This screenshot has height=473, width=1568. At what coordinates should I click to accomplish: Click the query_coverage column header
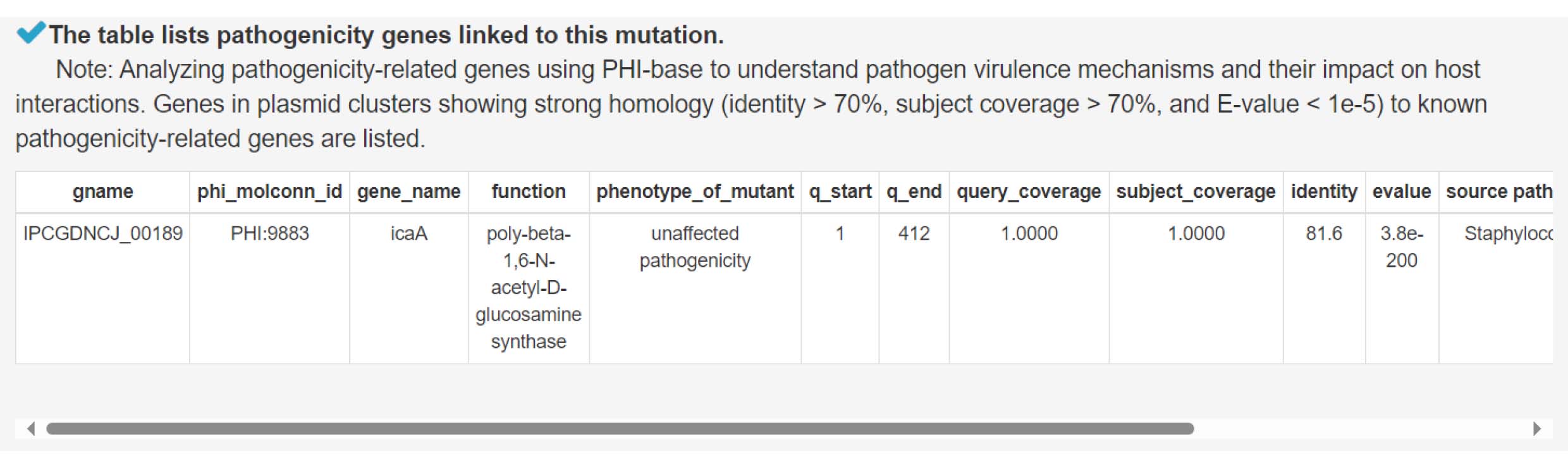[1029, 192]
